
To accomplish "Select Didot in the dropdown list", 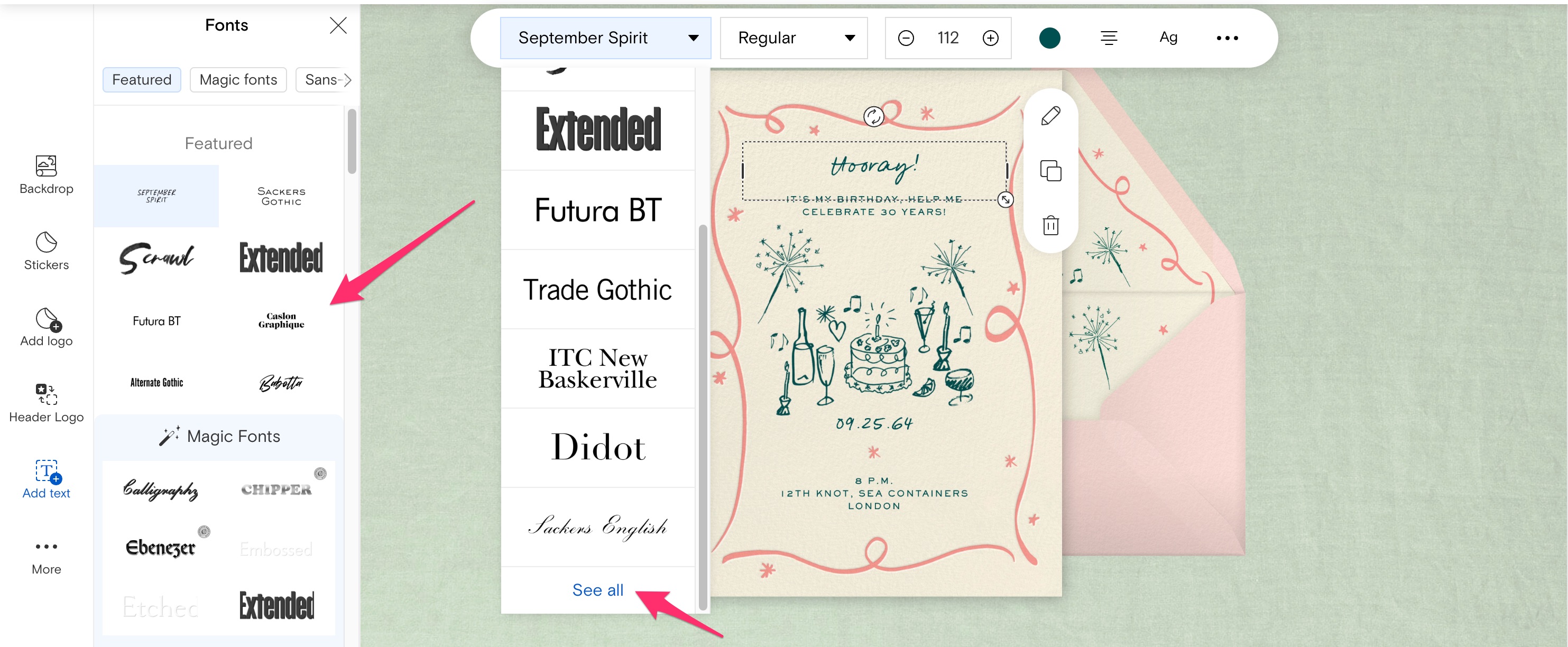I will pyautogui.click(x=598, y=448).
